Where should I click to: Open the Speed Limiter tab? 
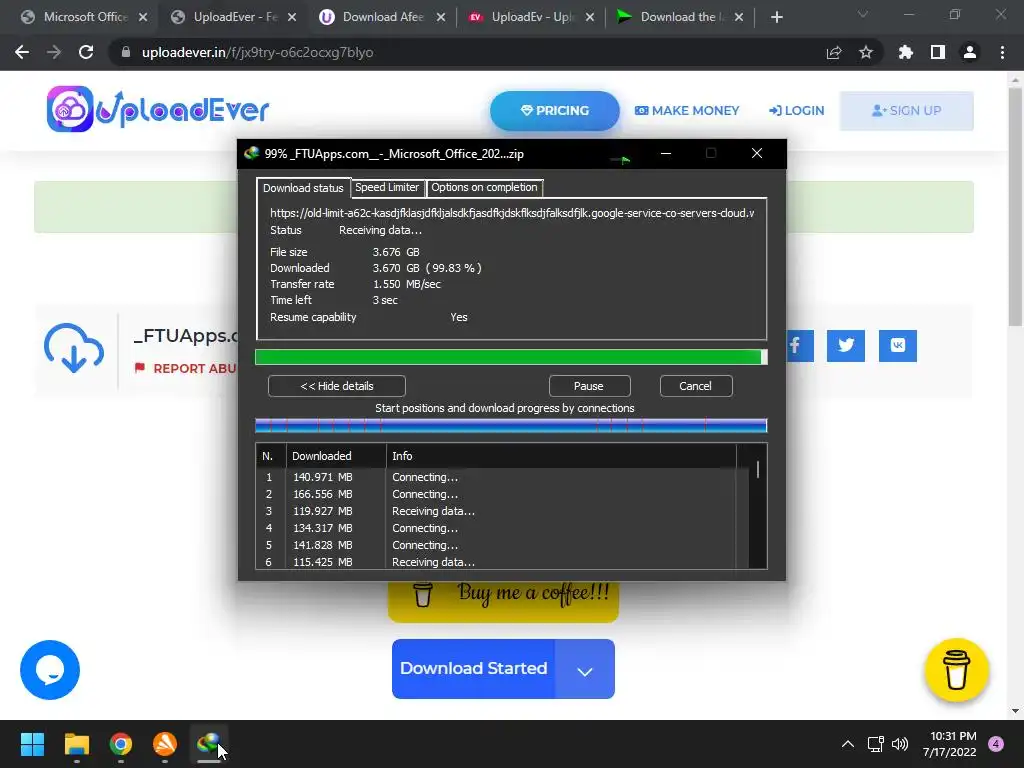[387, 187]
